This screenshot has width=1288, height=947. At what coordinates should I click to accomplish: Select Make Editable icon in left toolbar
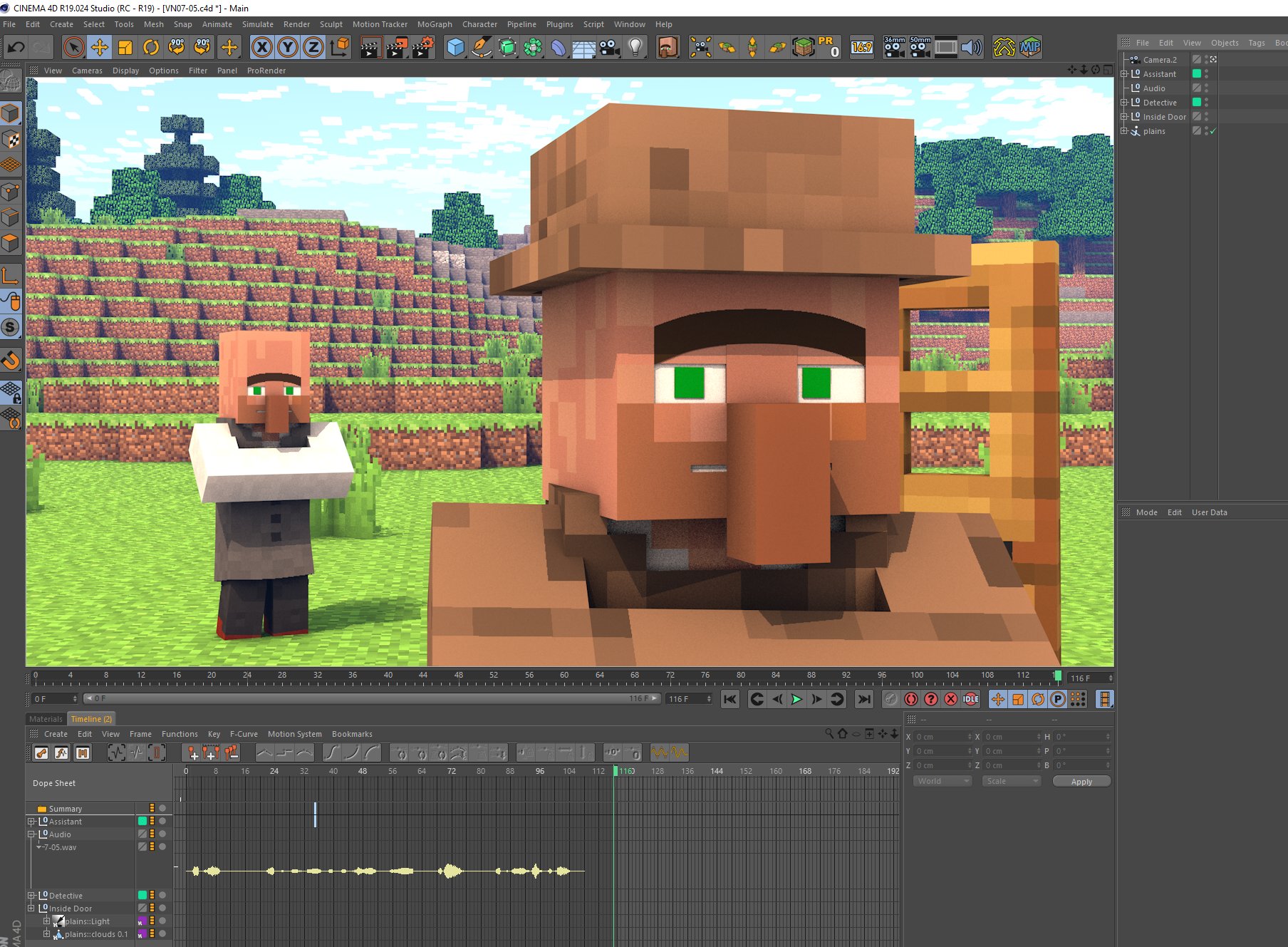pyautogui.click(x=11, y=81)
